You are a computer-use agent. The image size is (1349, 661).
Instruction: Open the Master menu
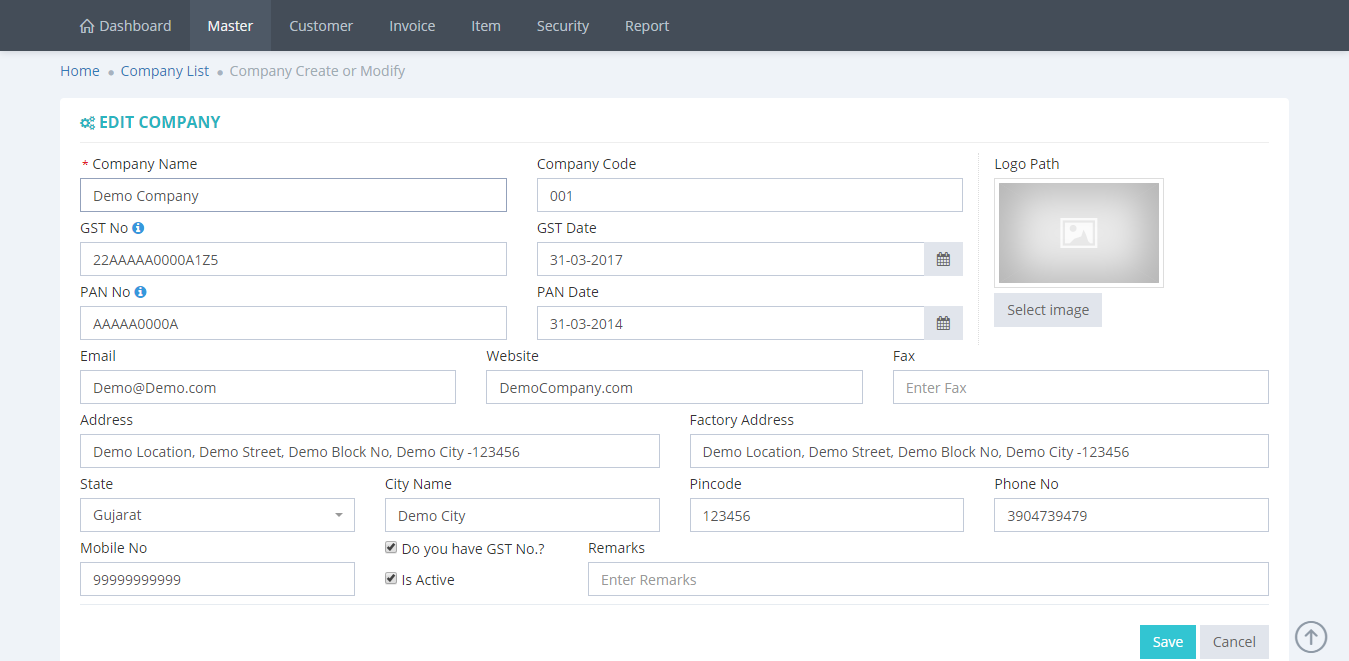click(x=230, y=26)
